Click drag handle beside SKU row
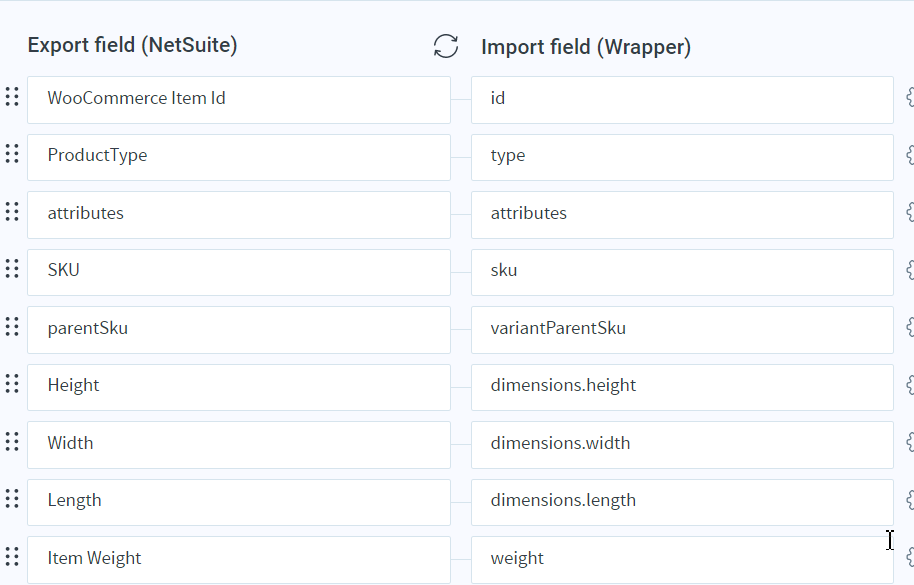The width and height of the screenshot is (914, 585). coord(12,269)
